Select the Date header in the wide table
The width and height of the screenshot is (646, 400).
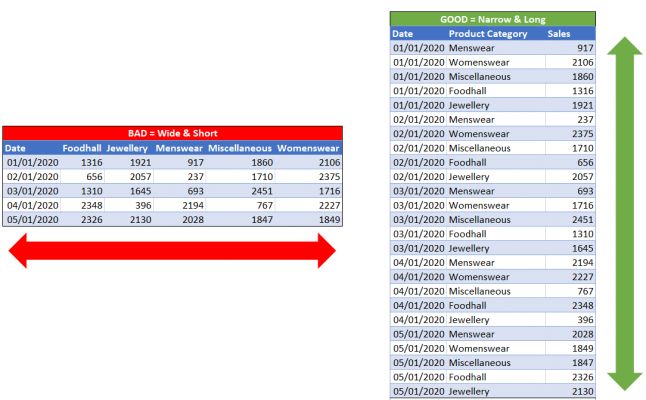pos(15,148)
